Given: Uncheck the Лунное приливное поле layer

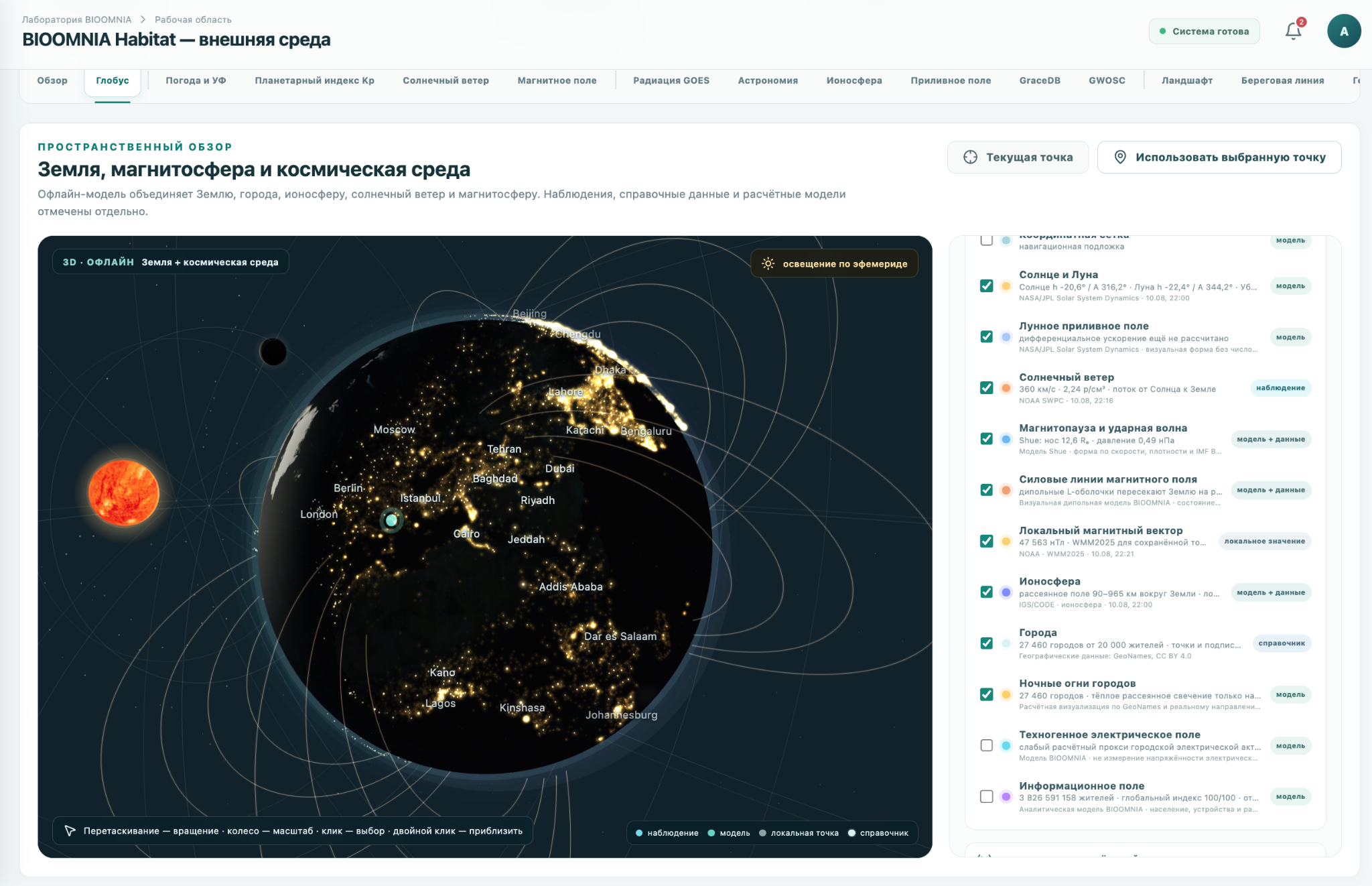Looking at the screenshot, I should pyautogui.click(x=986, y=336).
